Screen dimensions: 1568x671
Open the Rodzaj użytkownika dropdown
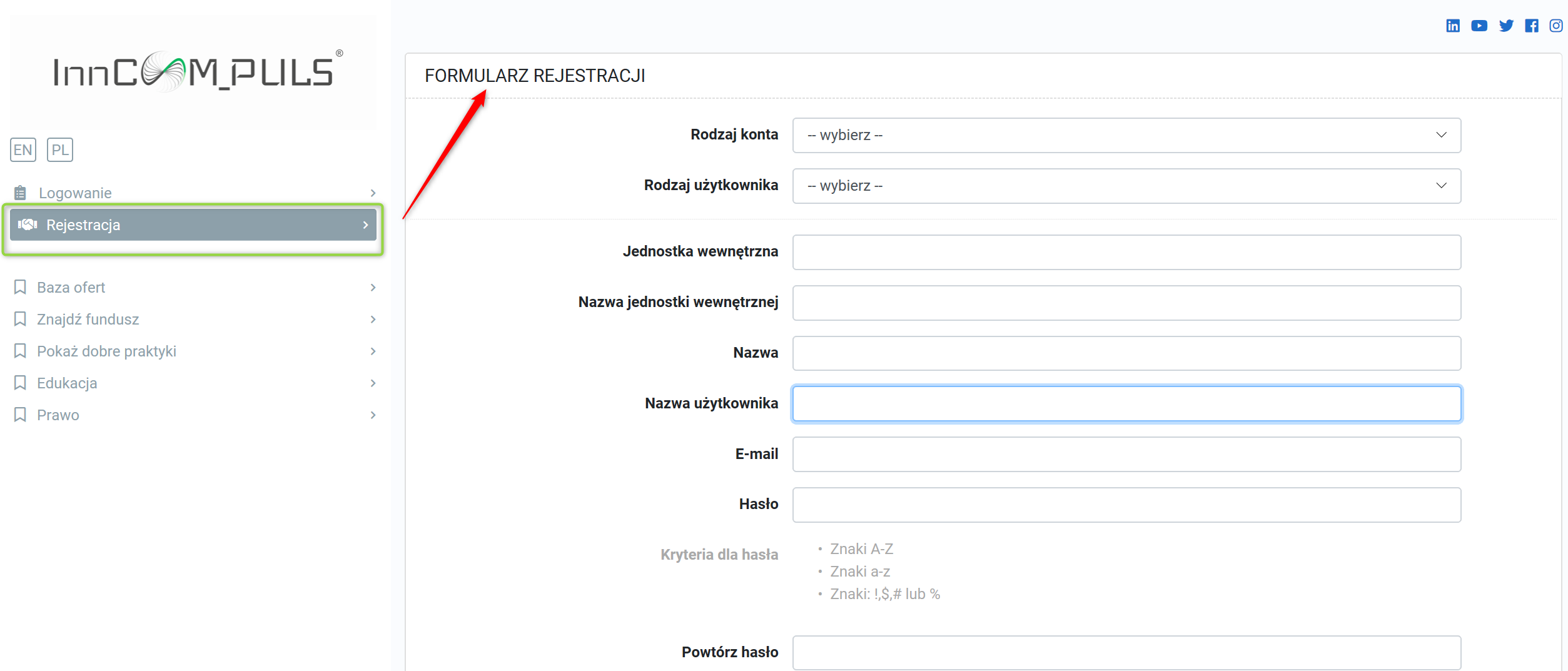(1126, 186)
